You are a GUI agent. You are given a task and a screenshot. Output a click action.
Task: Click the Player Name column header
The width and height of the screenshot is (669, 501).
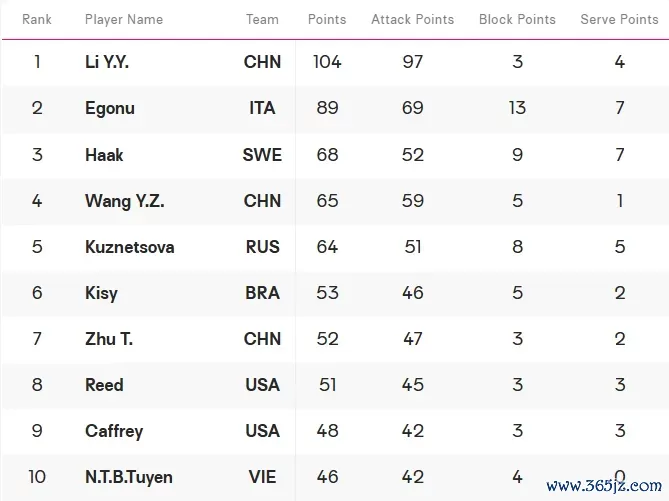pos(124,19)
